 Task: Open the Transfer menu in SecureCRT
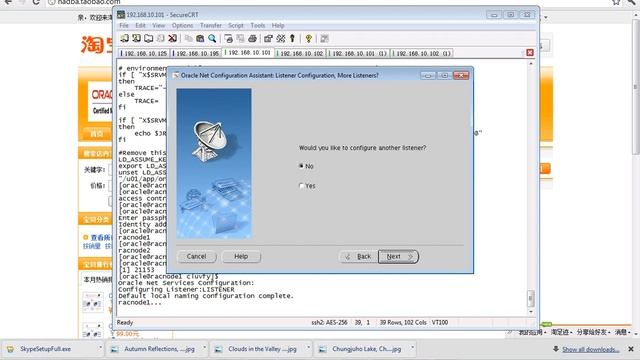(x=211, y=25)
